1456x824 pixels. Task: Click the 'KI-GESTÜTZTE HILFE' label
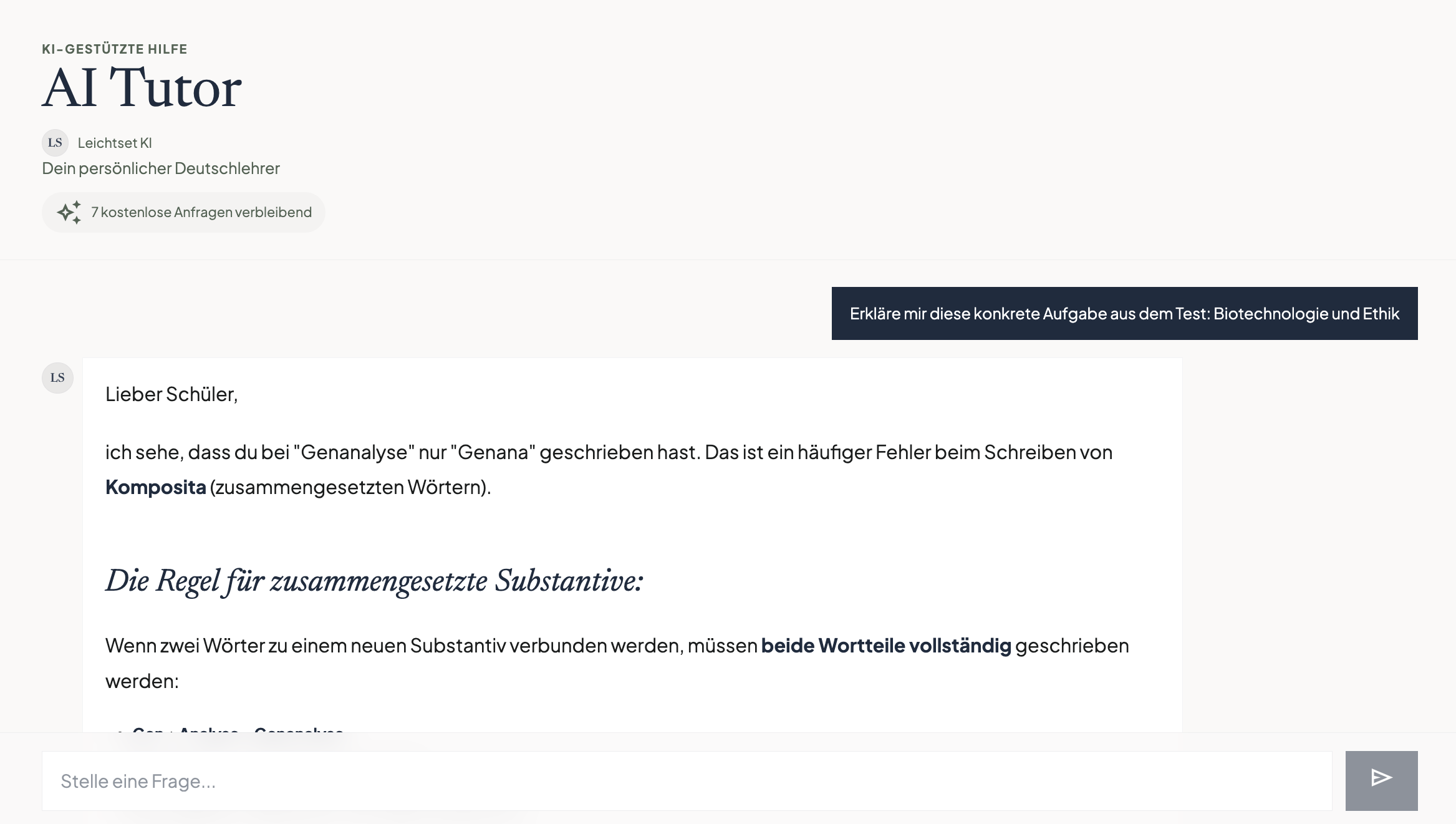click(115, 49)
